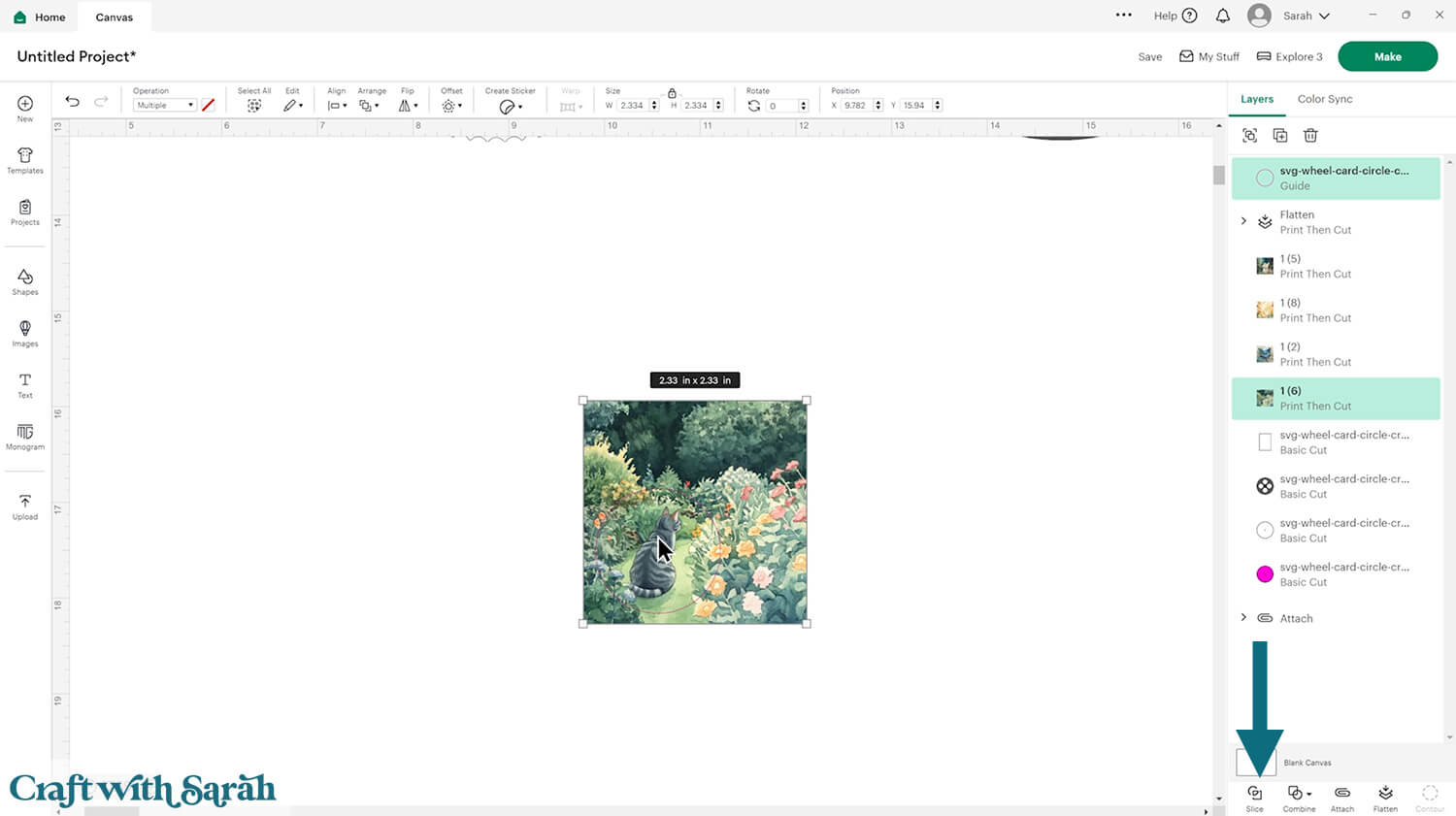
Task: Expand the Flatten layer group
Action: pos(1243,221)
